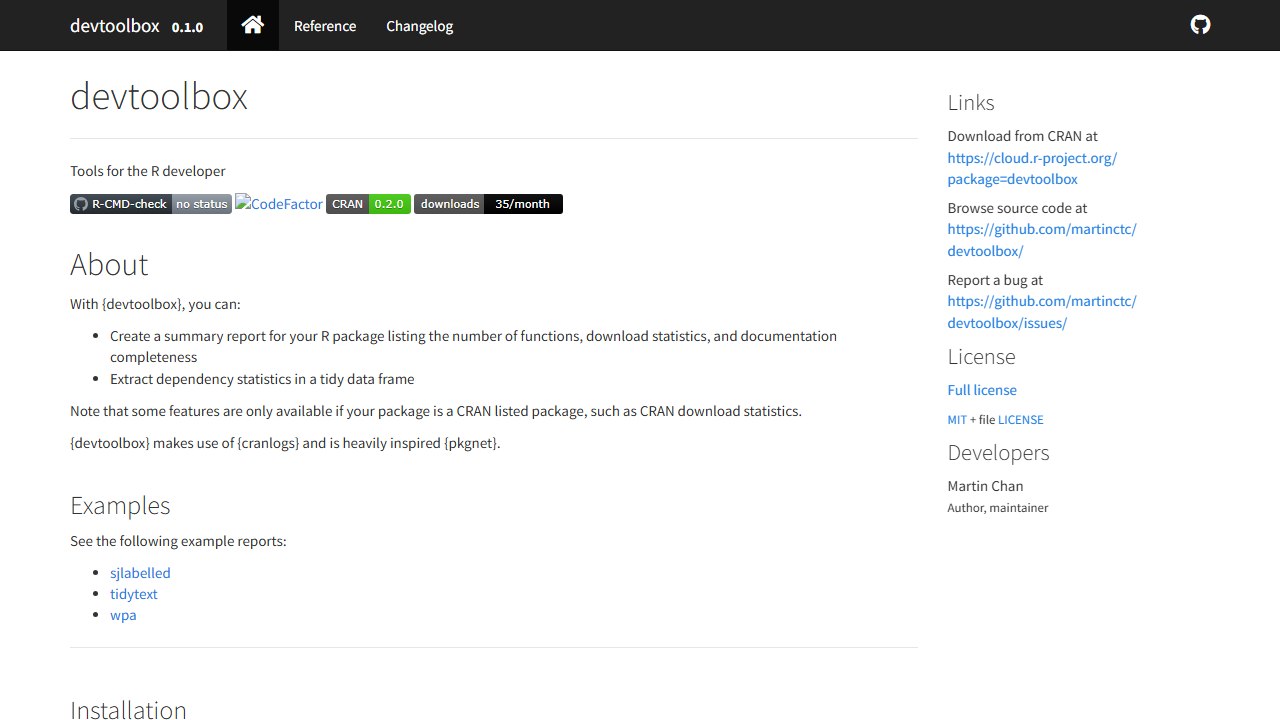Open the wpa example report
The width and height of the screenshot is (1280, 720).
tap(123, 615)
